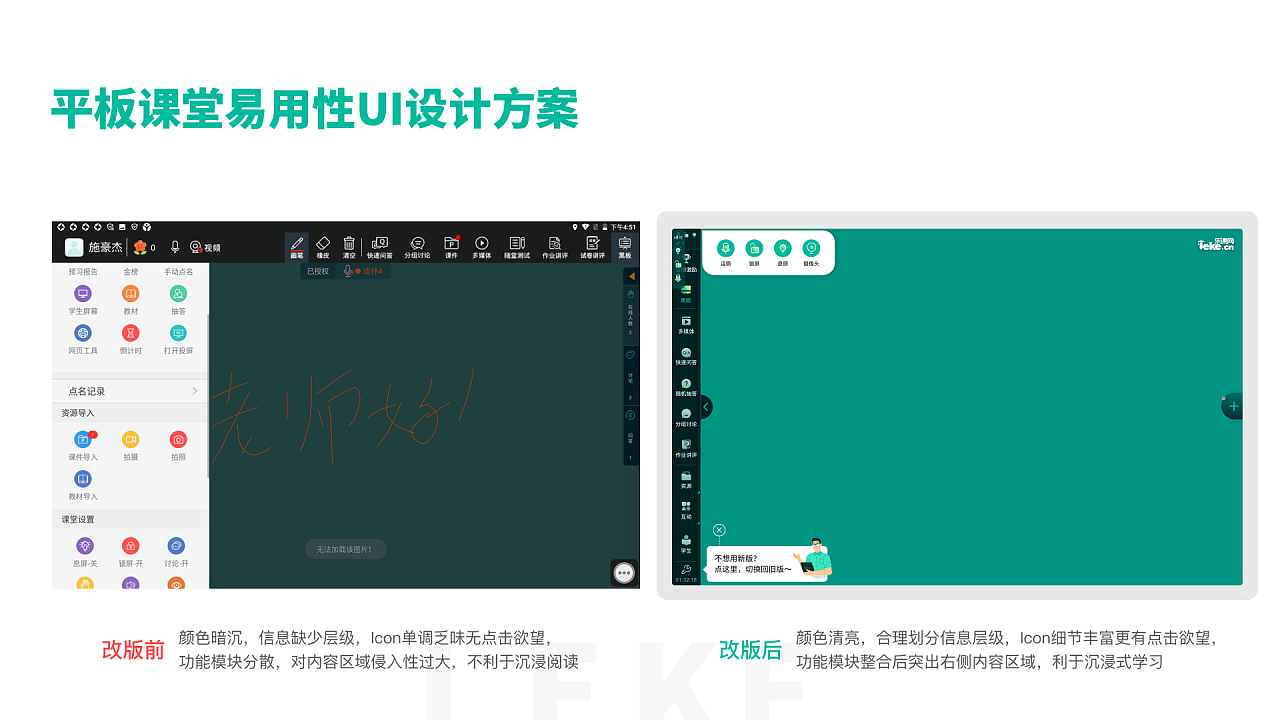Open the 问答 panel tab on right
Screen dimensions: 1280x720
point(630,435)
